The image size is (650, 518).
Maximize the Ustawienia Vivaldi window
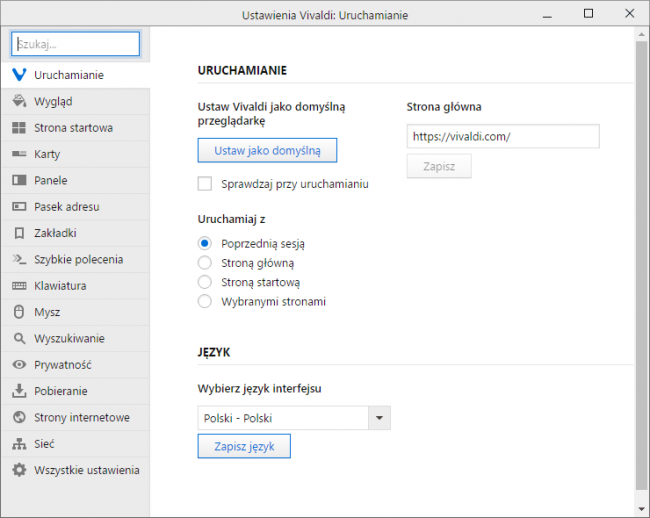click(x=588, y=14)
